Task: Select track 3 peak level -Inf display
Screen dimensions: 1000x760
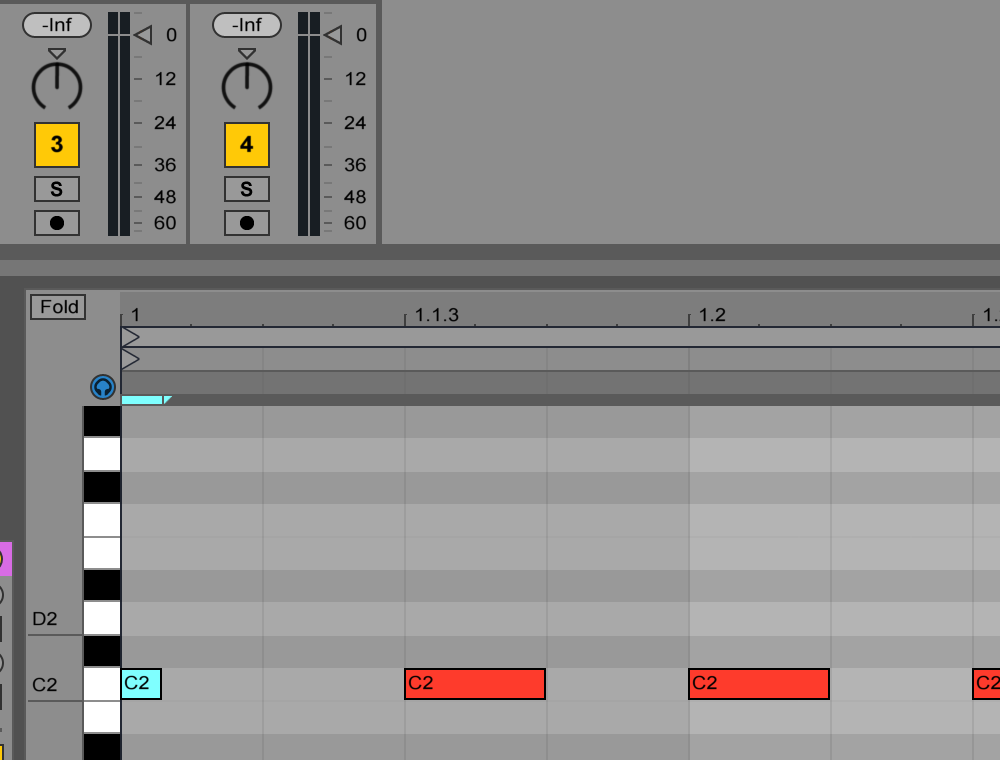Action: tap(57, 26)
